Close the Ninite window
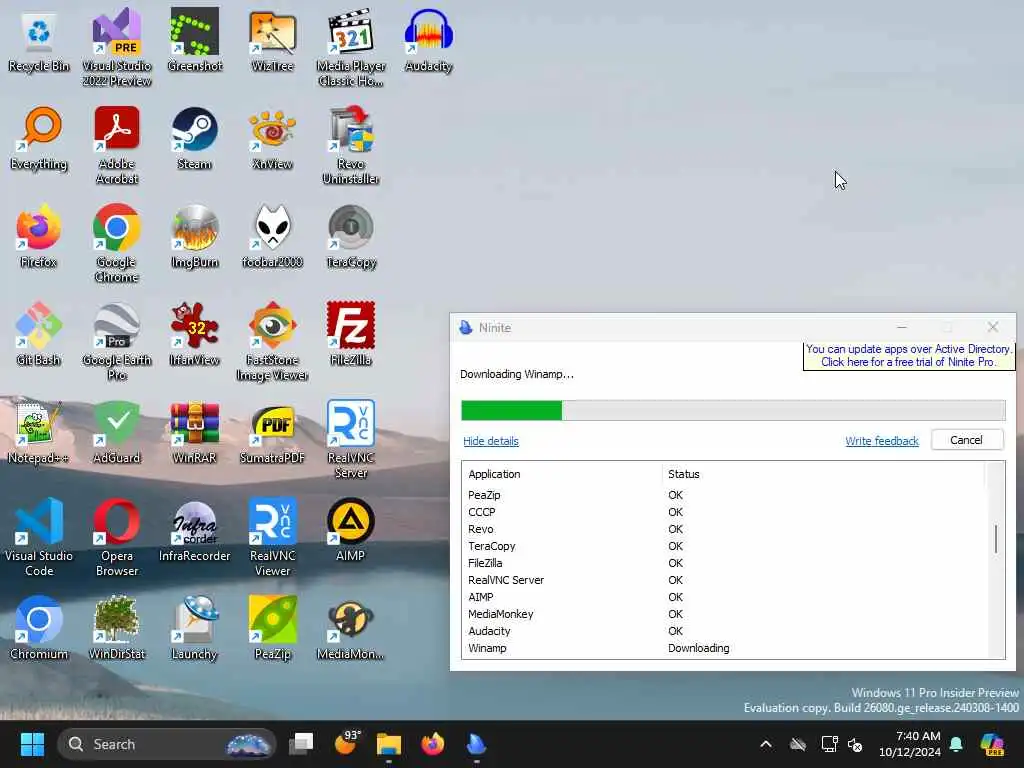 (x=993, y=327)
